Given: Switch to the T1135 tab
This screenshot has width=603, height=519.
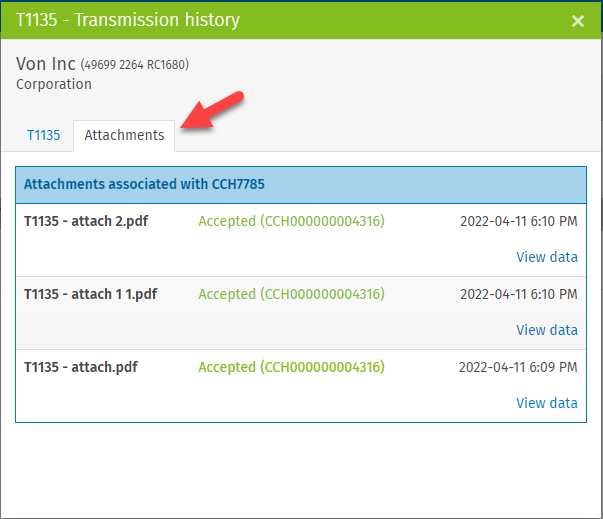Looking at the screenshot, I should pyautogui.click(x=43, y=135).
